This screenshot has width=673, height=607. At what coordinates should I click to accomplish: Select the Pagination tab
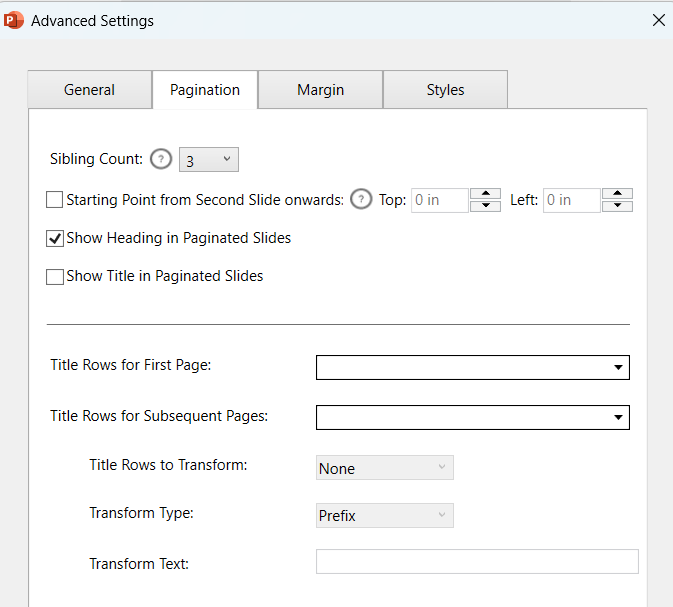(205, 90)
